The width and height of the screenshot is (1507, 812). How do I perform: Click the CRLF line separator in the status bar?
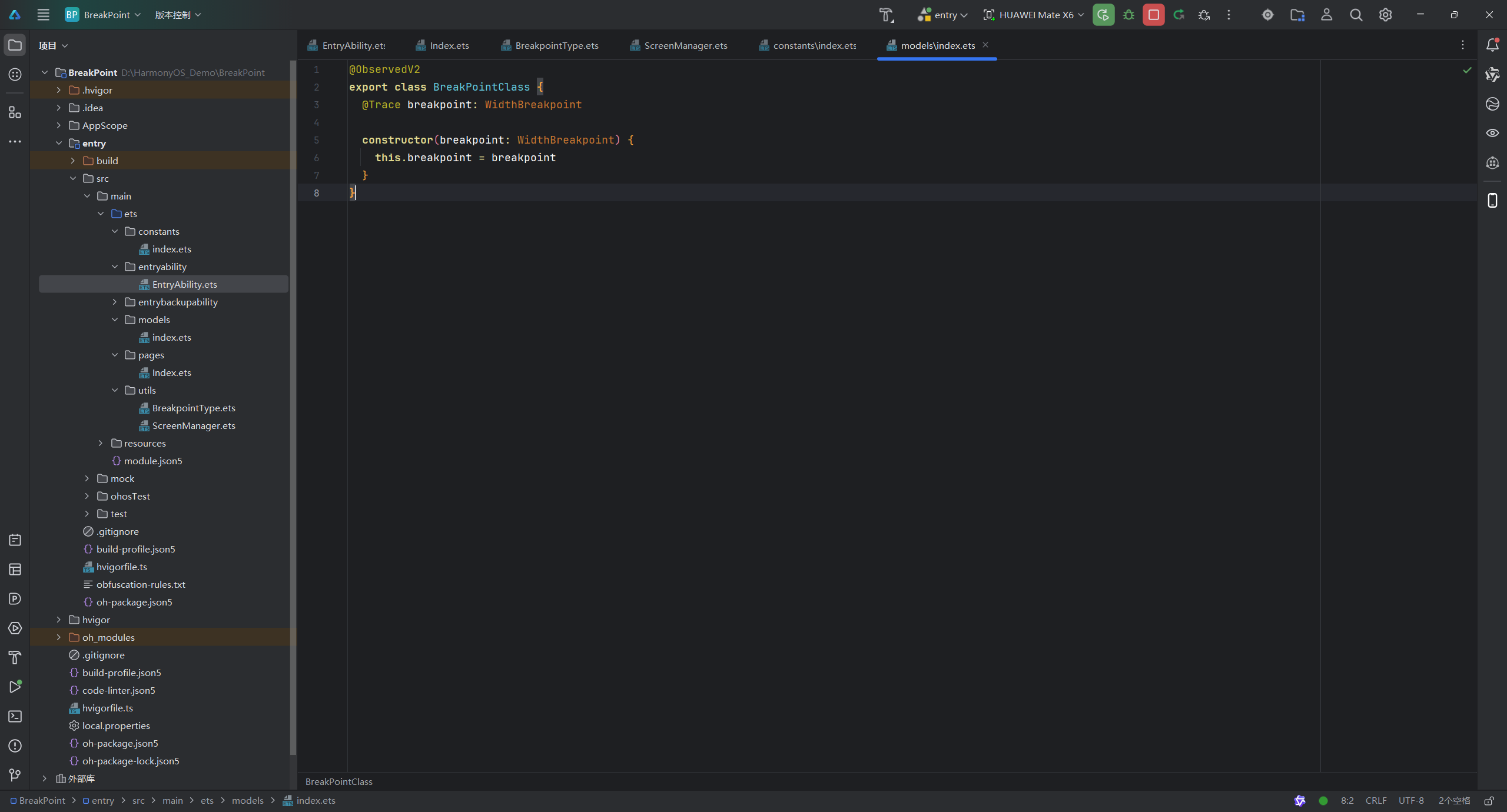(1376, 800)
